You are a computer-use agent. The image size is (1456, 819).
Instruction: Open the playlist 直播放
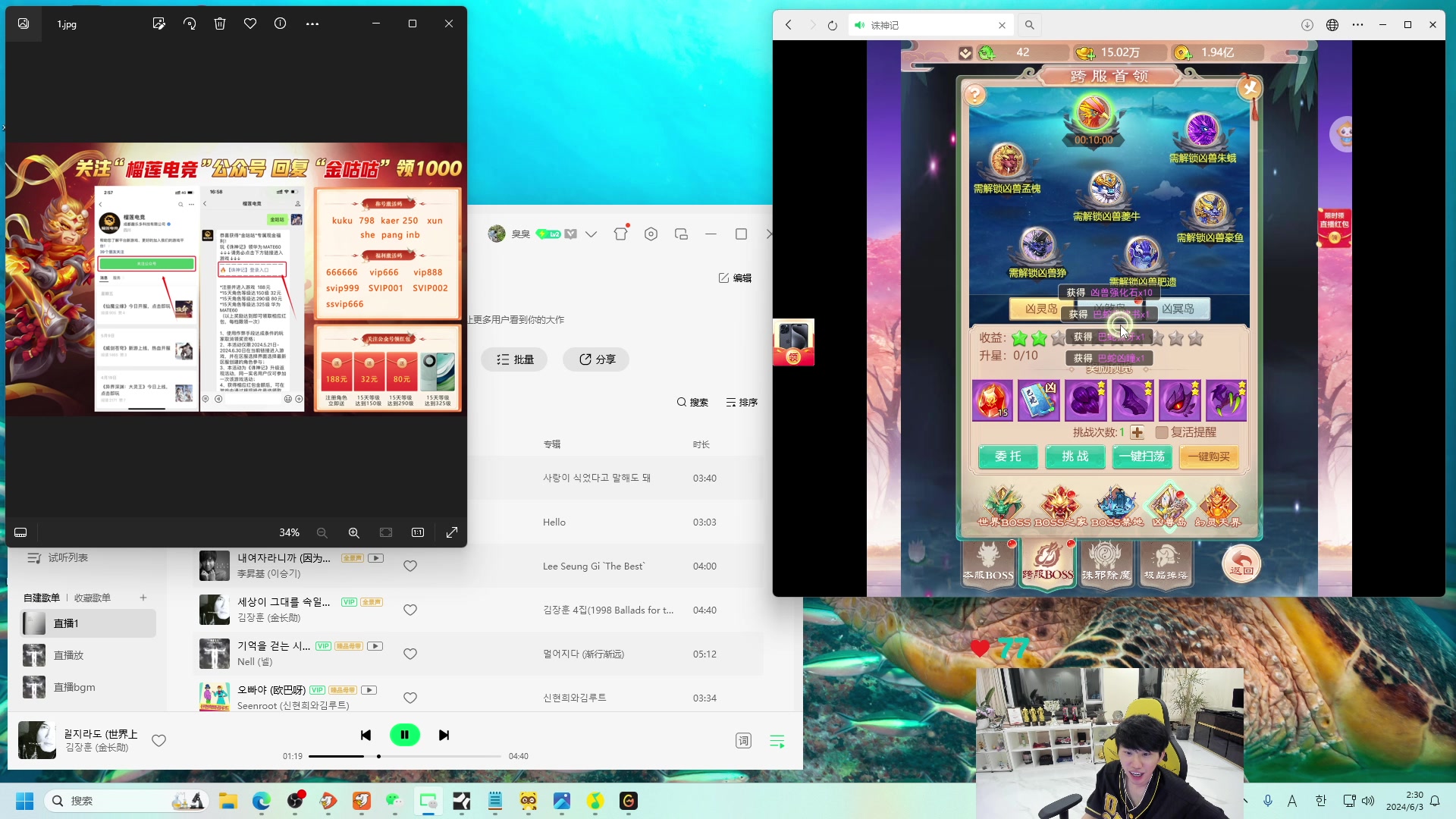(x=88, y=655)
